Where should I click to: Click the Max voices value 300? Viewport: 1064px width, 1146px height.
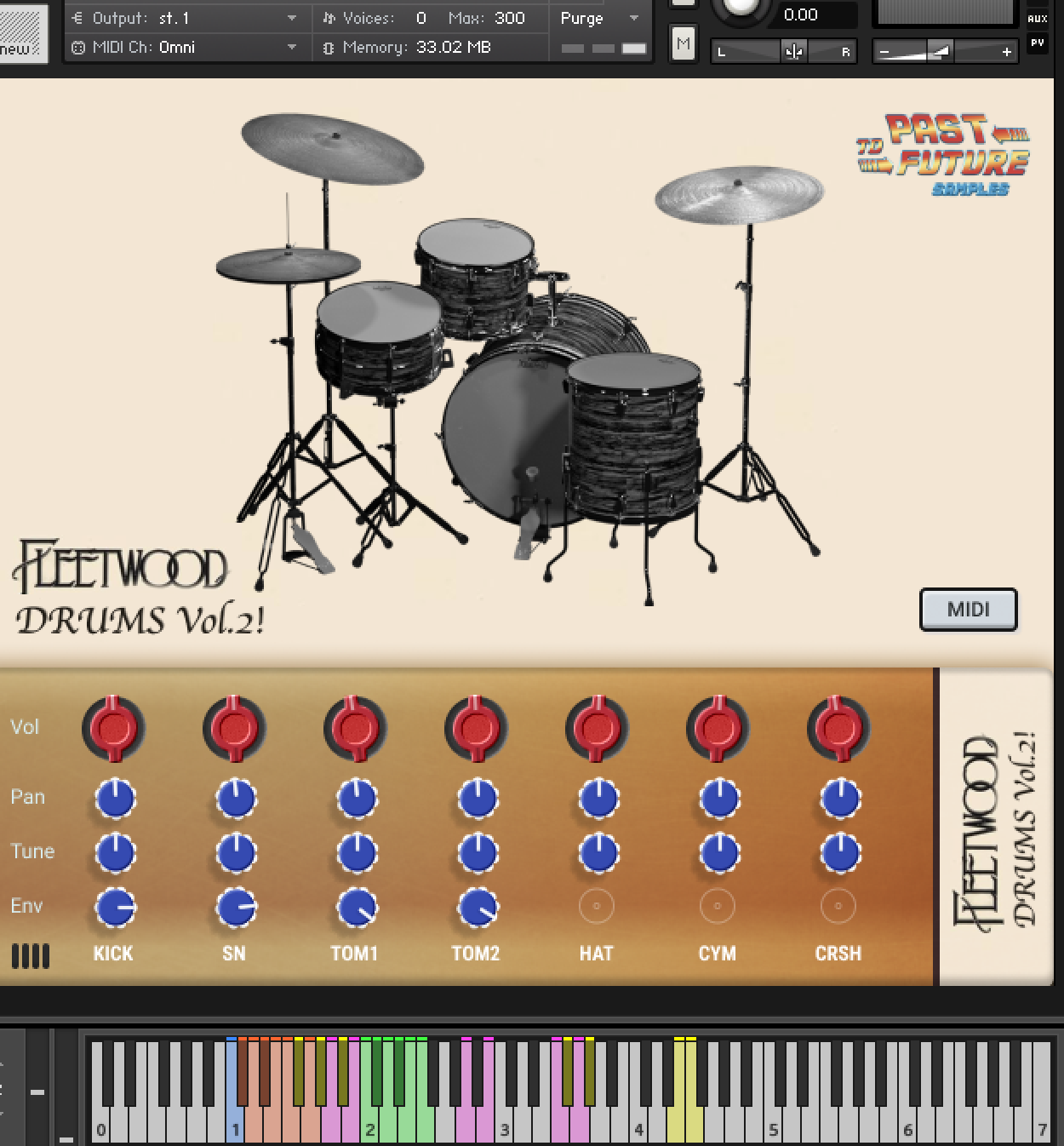(509, 18)
